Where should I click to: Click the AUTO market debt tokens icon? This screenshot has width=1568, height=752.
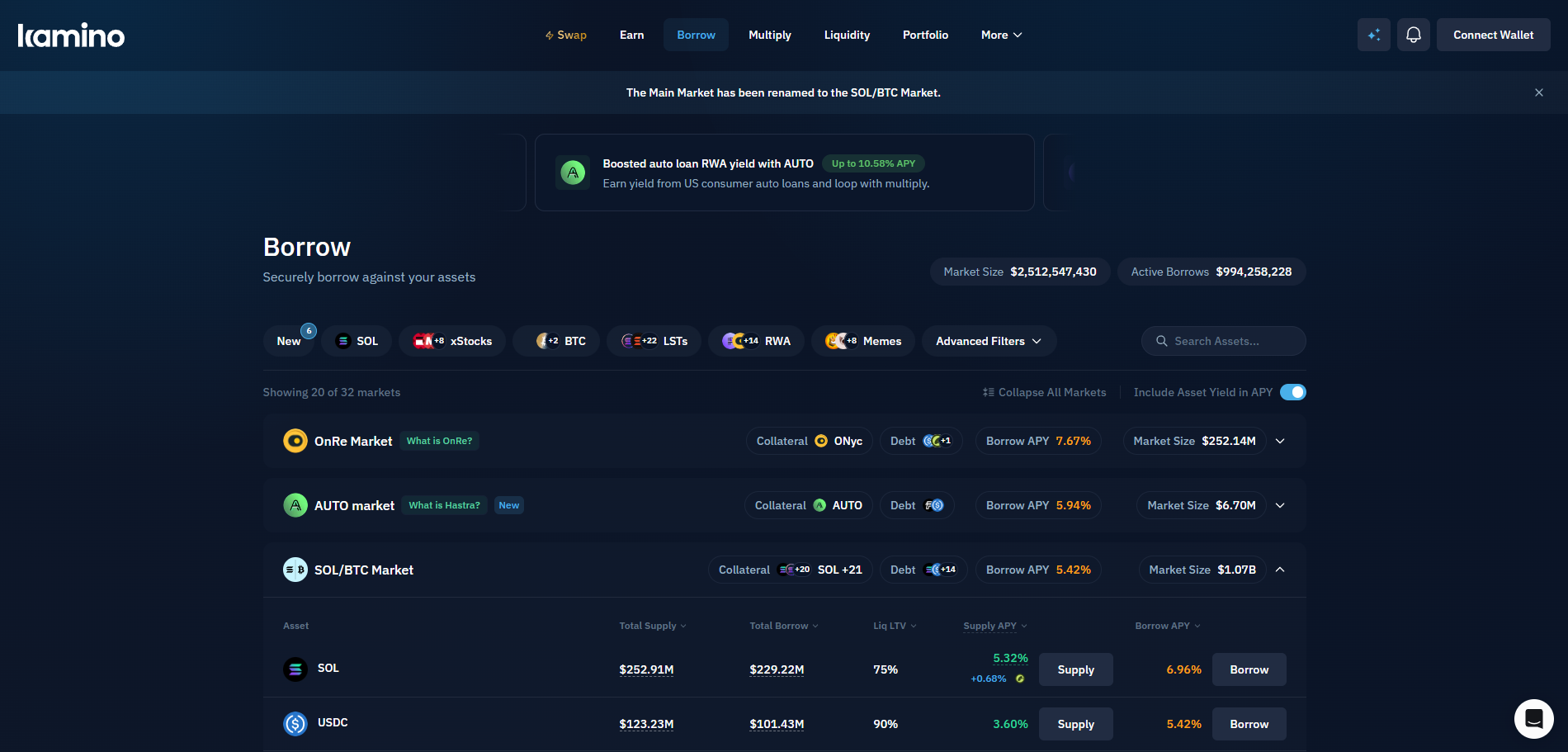934,505
